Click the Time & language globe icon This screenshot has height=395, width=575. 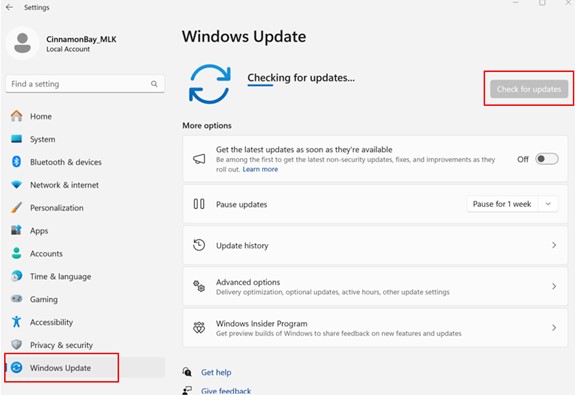coord(17,276)
